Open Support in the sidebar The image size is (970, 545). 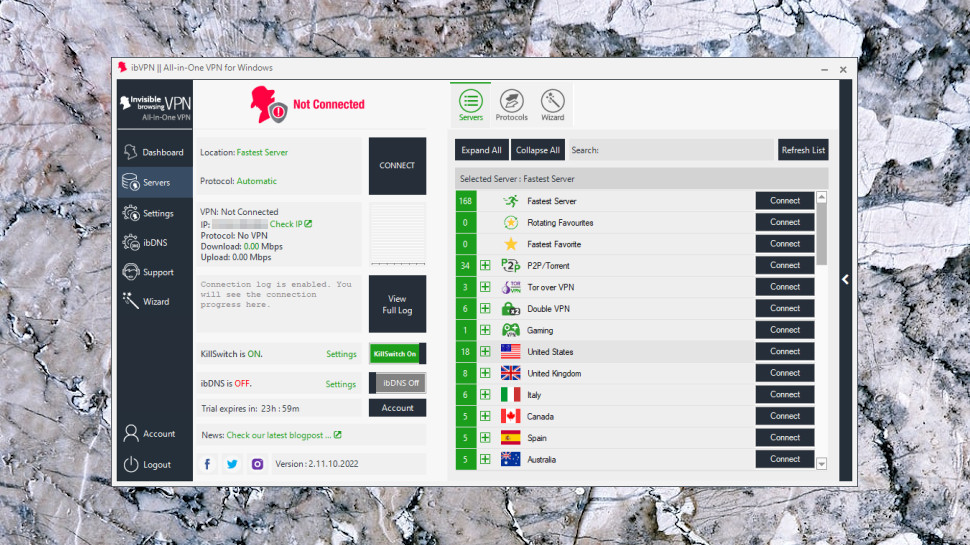155,272
